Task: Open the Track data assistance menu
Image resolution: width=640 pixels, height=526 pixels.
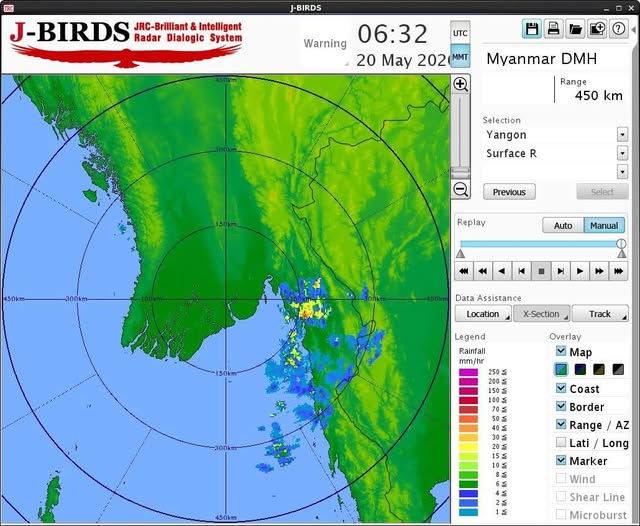Action: (x=600, y=314)
